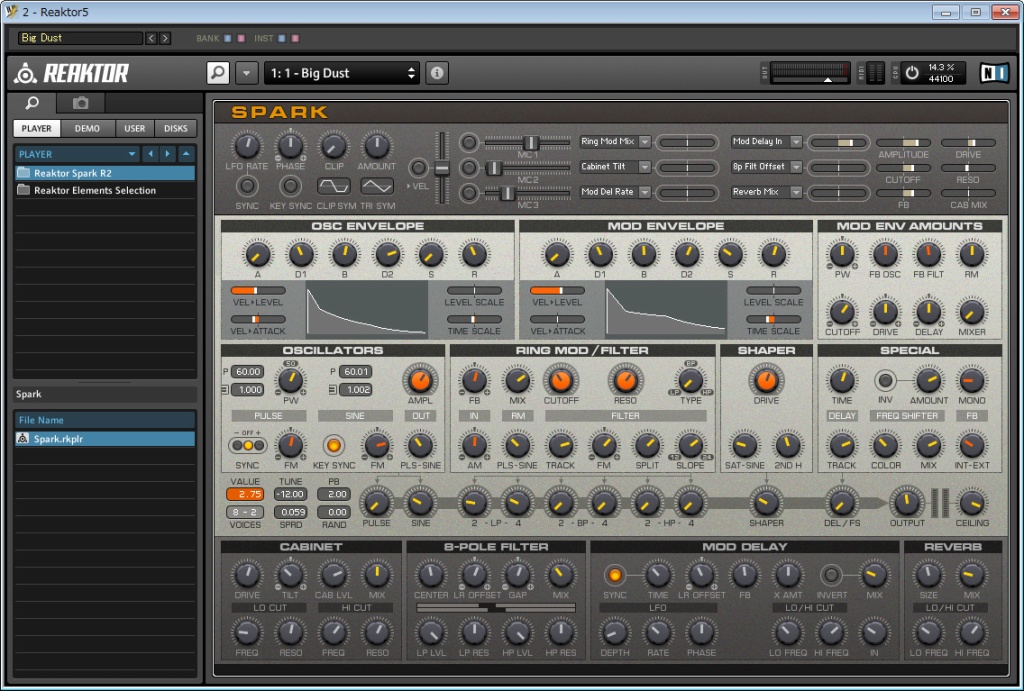Click the LFO RATE knob

click(x=247, y=146)
